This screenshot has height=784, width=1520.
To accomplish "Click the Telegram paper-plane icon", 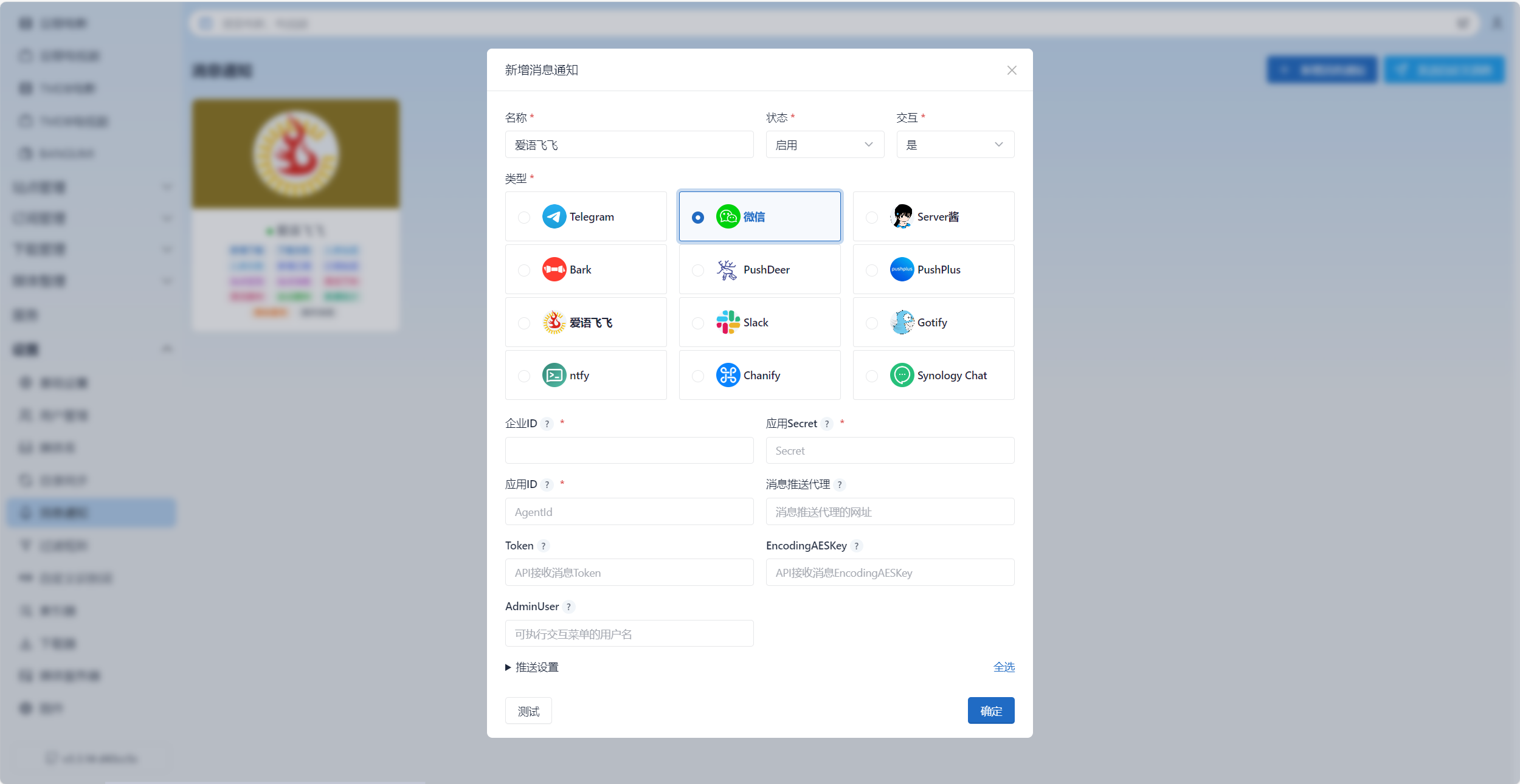I will [x=554, y=217].
